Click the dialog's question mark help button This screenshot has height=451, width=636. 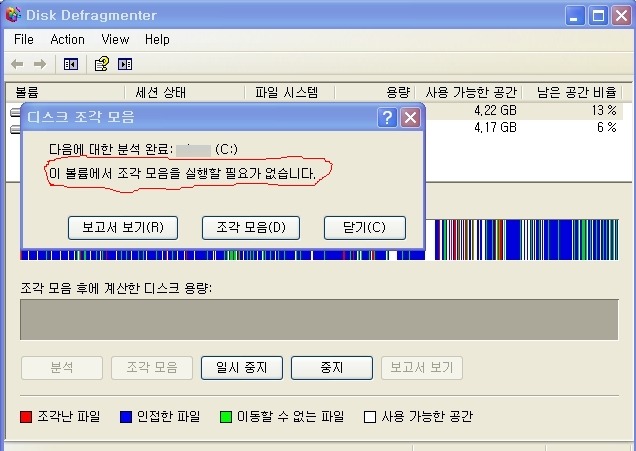click(387, 118)
